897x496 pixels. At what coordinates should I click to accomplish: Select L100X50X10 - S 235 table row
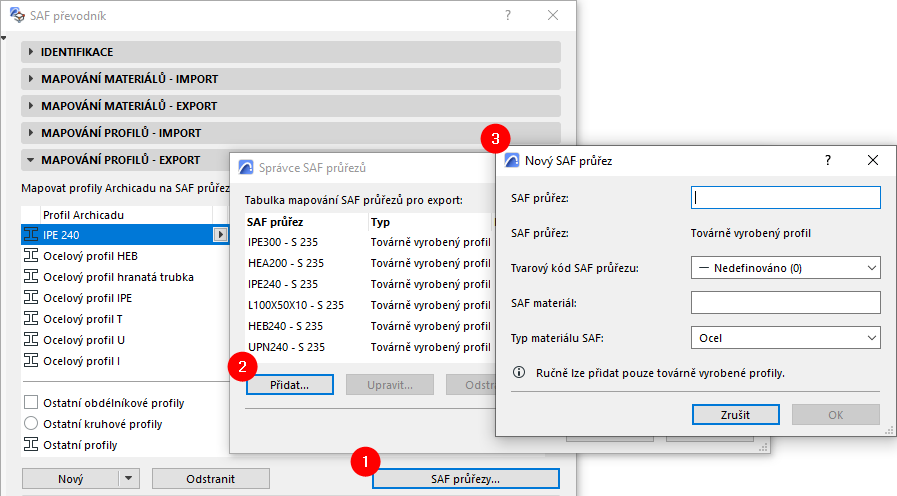pos(370,305)
